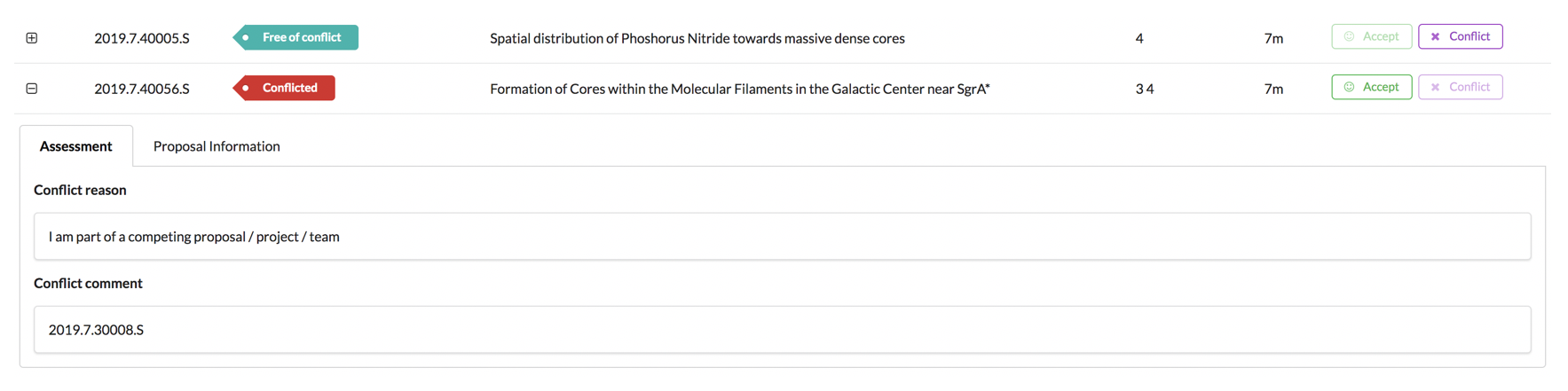Mark the Phosphorus Nitride proposal as Conflict
This screenshot has width=1568, height=391.
pyautogui.click(x=1460, y=36)
